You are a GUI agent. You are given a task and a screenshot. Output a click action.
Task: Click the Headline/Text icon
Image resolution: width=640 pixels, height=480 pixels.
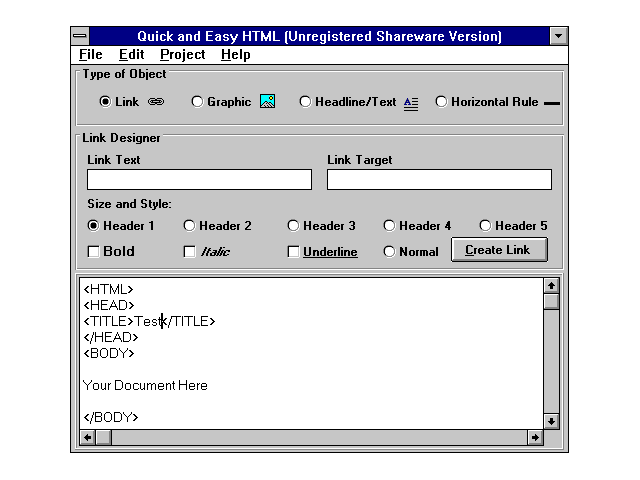[411, 102]
